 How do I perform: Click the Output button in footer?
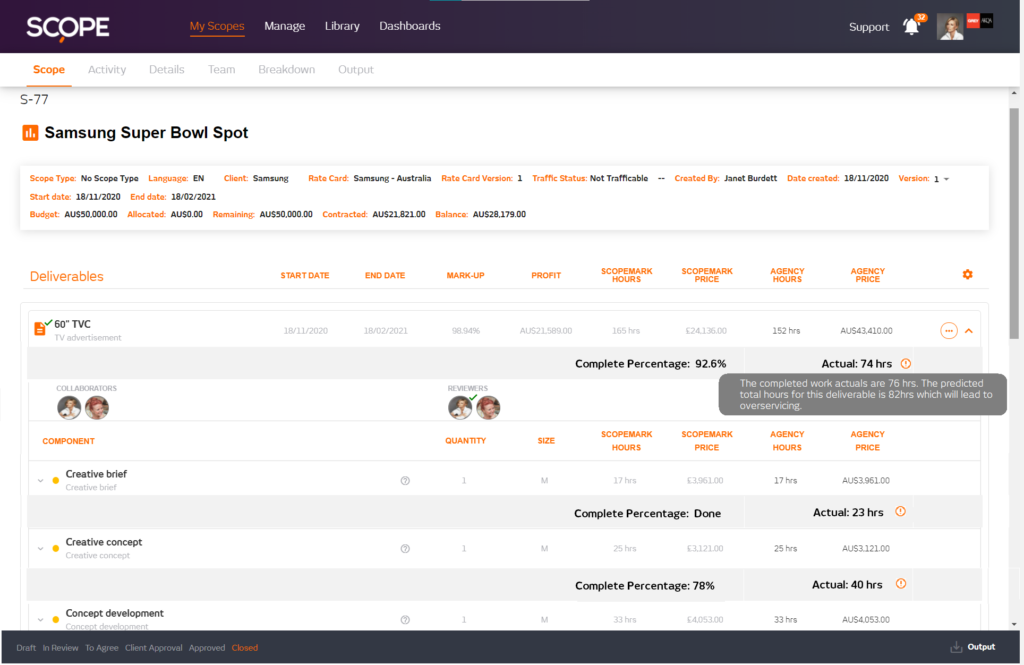pyautogui.click(x=981, y=647)
